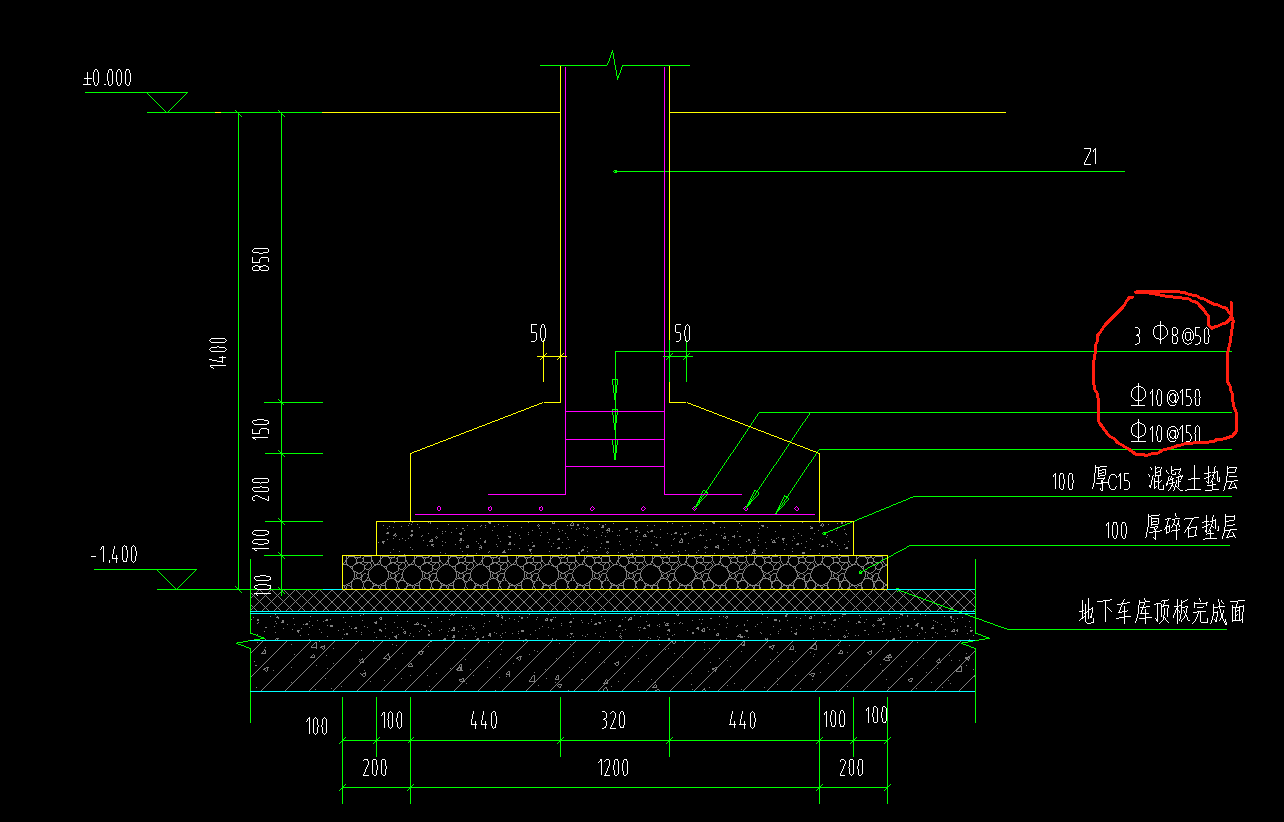Select the -1.400 elevation label

point(114,556)
